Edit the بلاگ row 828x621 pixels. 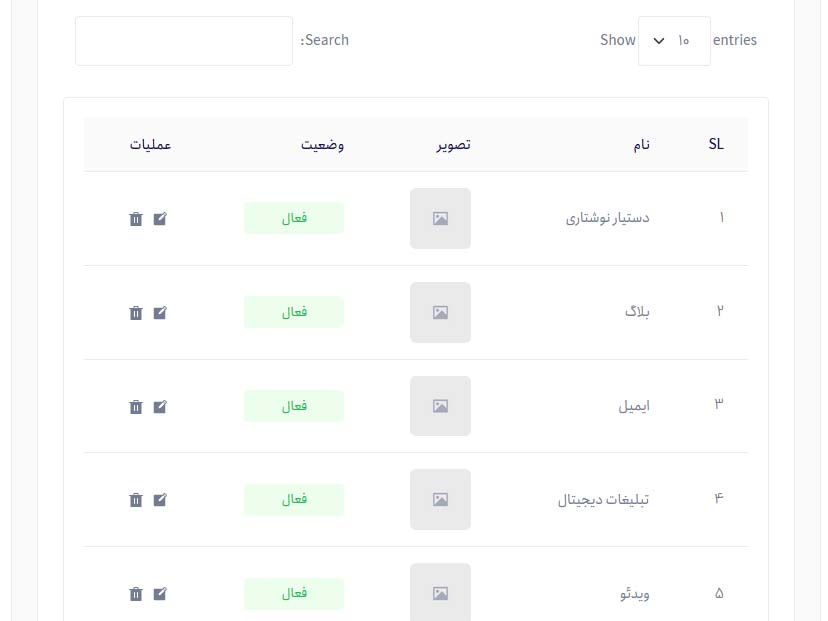point(160,313)
